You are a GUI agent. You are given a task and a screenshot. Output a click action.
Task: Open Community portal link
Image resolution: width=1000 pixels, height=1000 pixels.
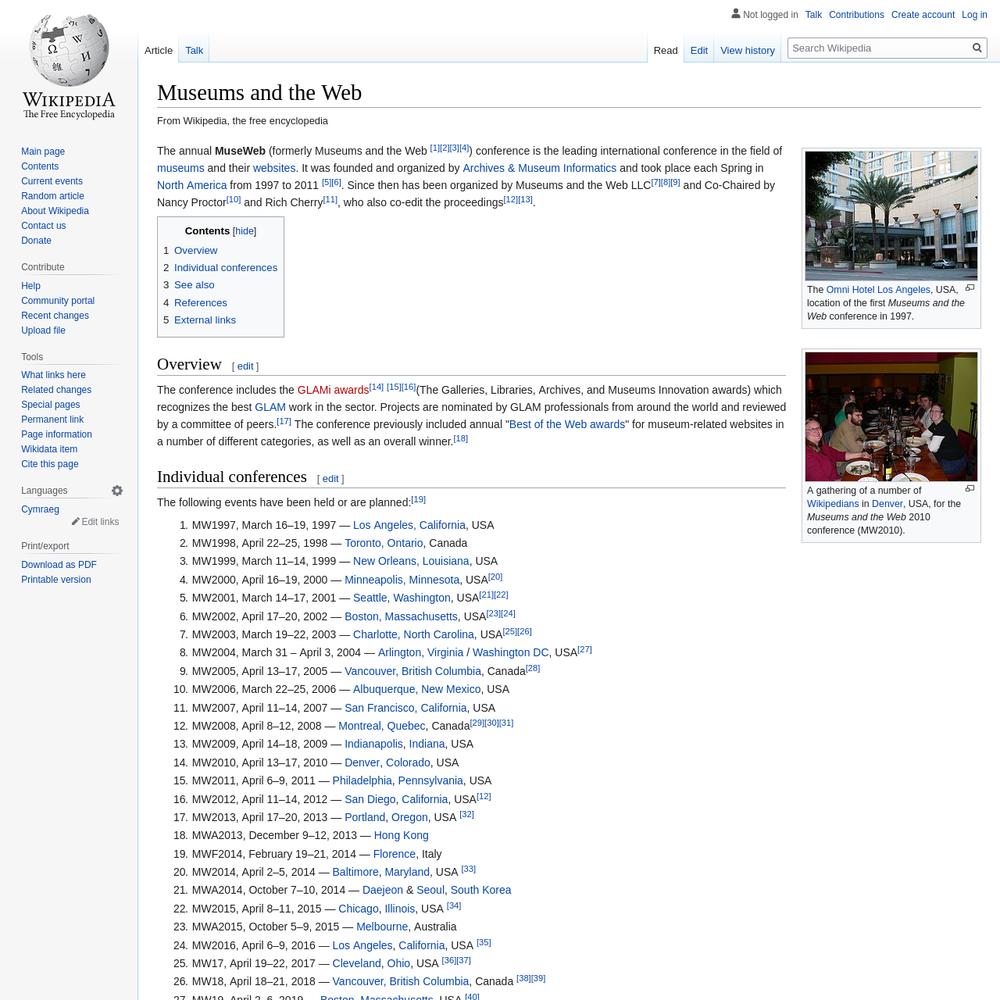58,301
